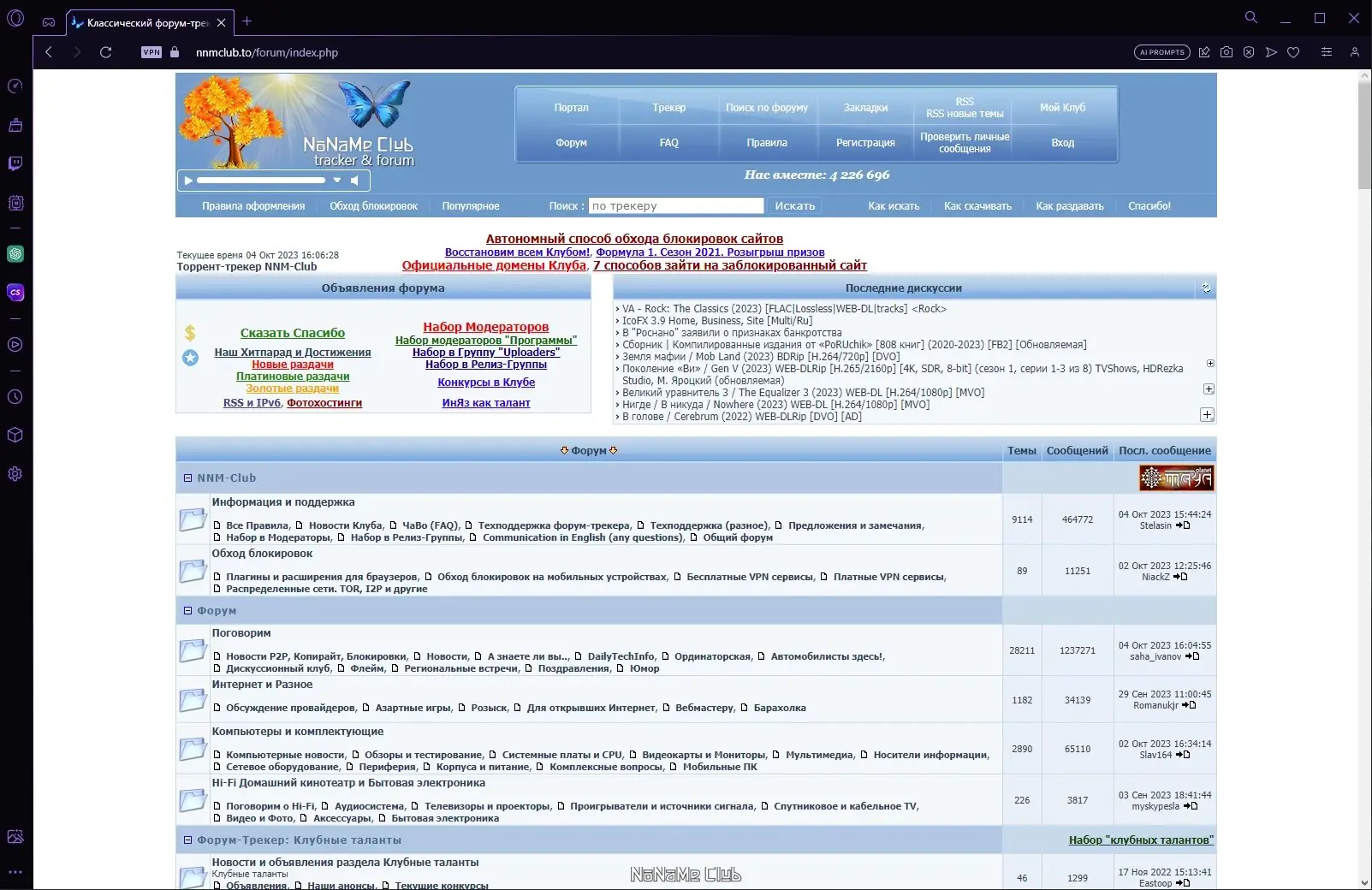The width and height of the screenshot is (1372, 890).
Task: Go to saha_ivanov's last post arrow icon
Action: point(1192,656)
